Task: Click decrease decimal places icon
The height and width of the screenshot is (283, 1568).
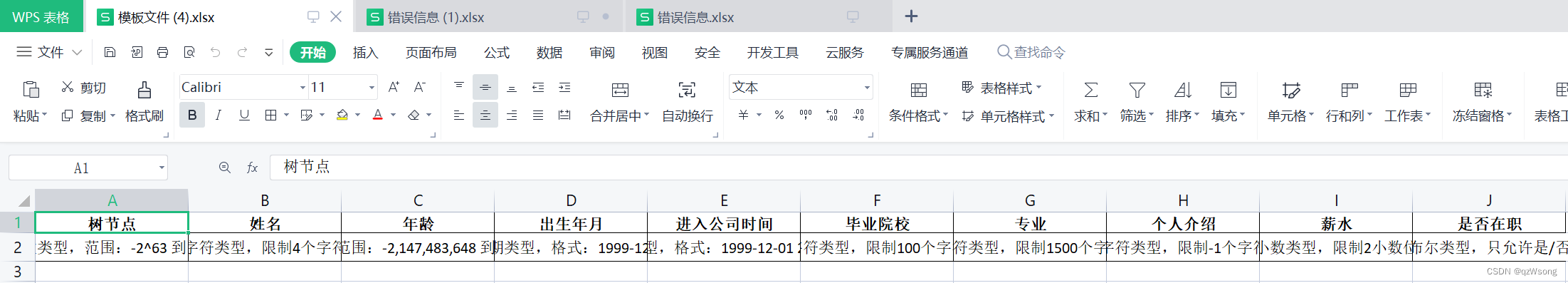Action: click(858, 115)
